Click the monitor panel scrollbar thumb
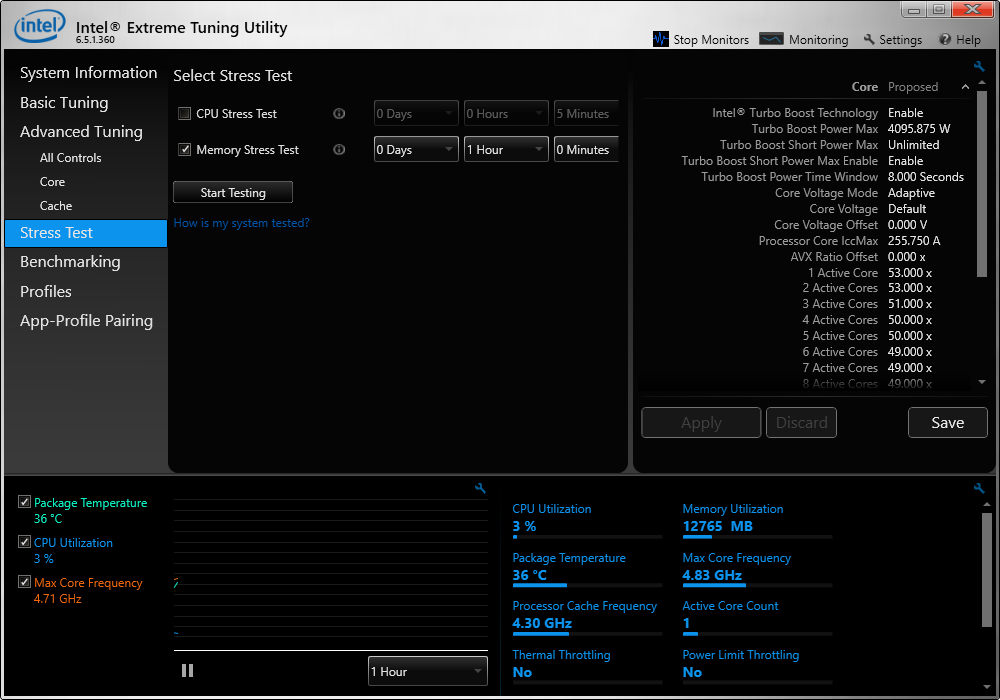This screenshot has height=700, width=1000. point(987,569)
